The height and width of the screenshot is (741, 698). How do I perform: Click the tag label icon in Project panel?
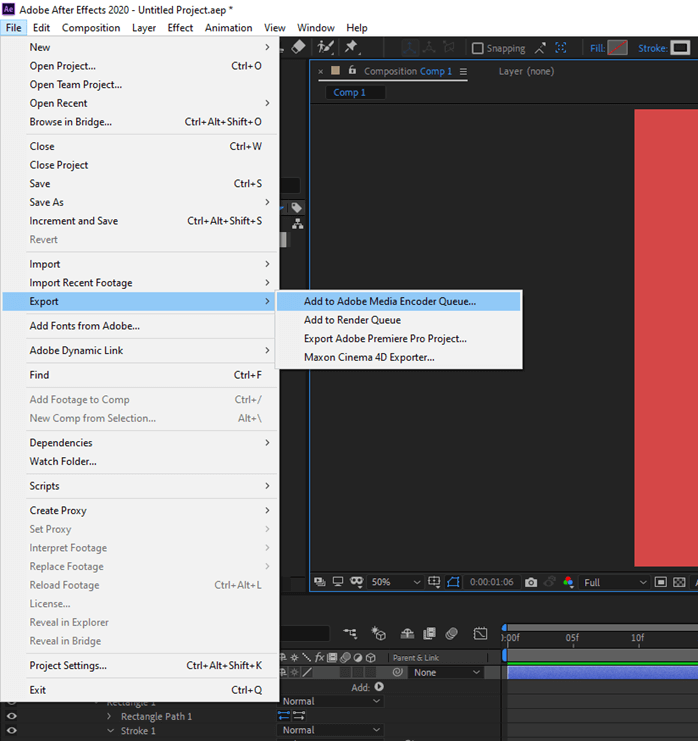[x=296, y=207]
